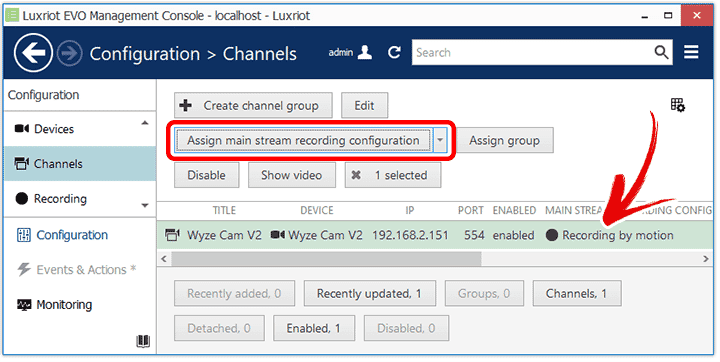Viewport: 720px width, 362px height.
Task: Go forward with the right arrow button
Action: (69, 53)
